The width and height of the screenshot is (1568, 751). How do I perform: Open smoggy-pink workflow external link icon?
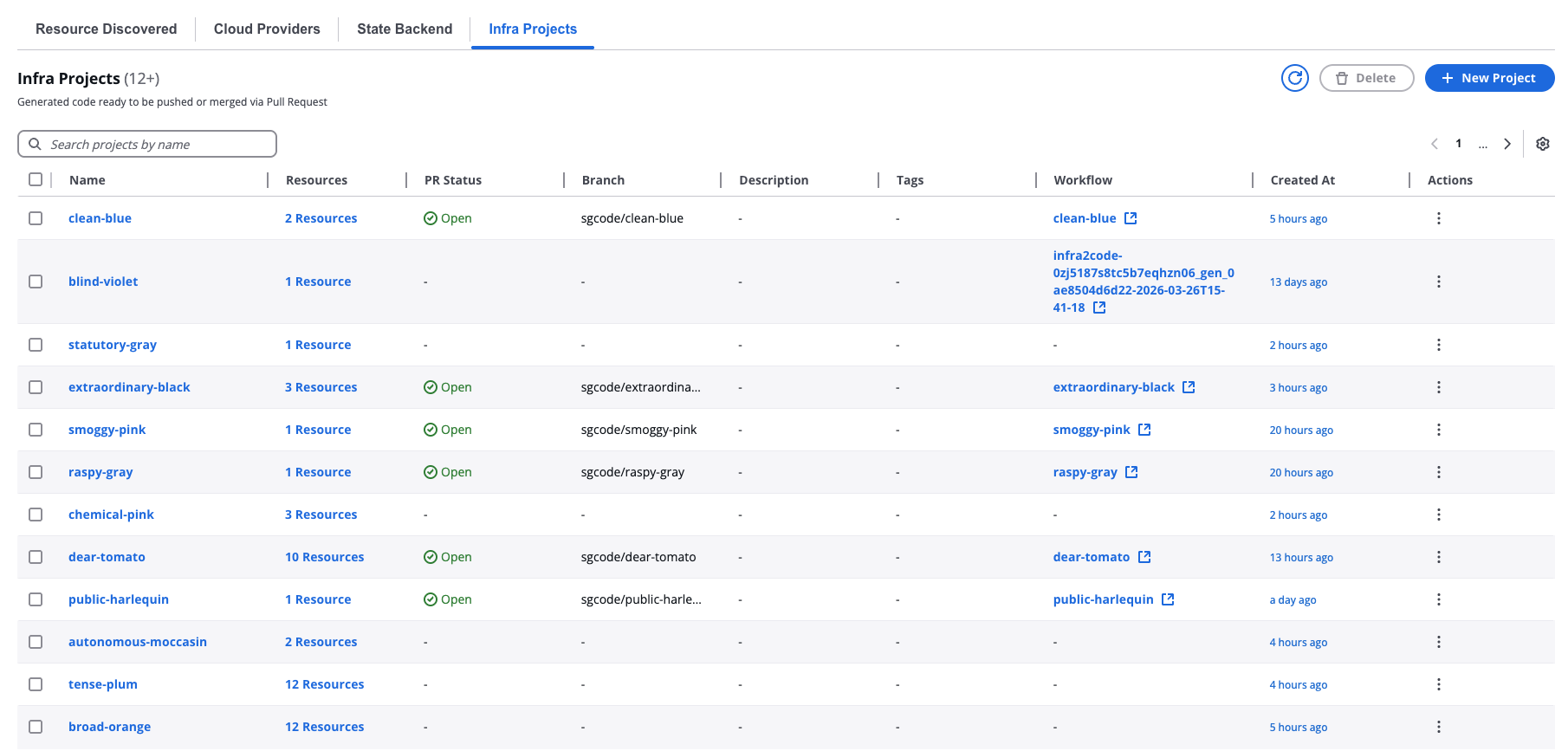[1144, 430]
